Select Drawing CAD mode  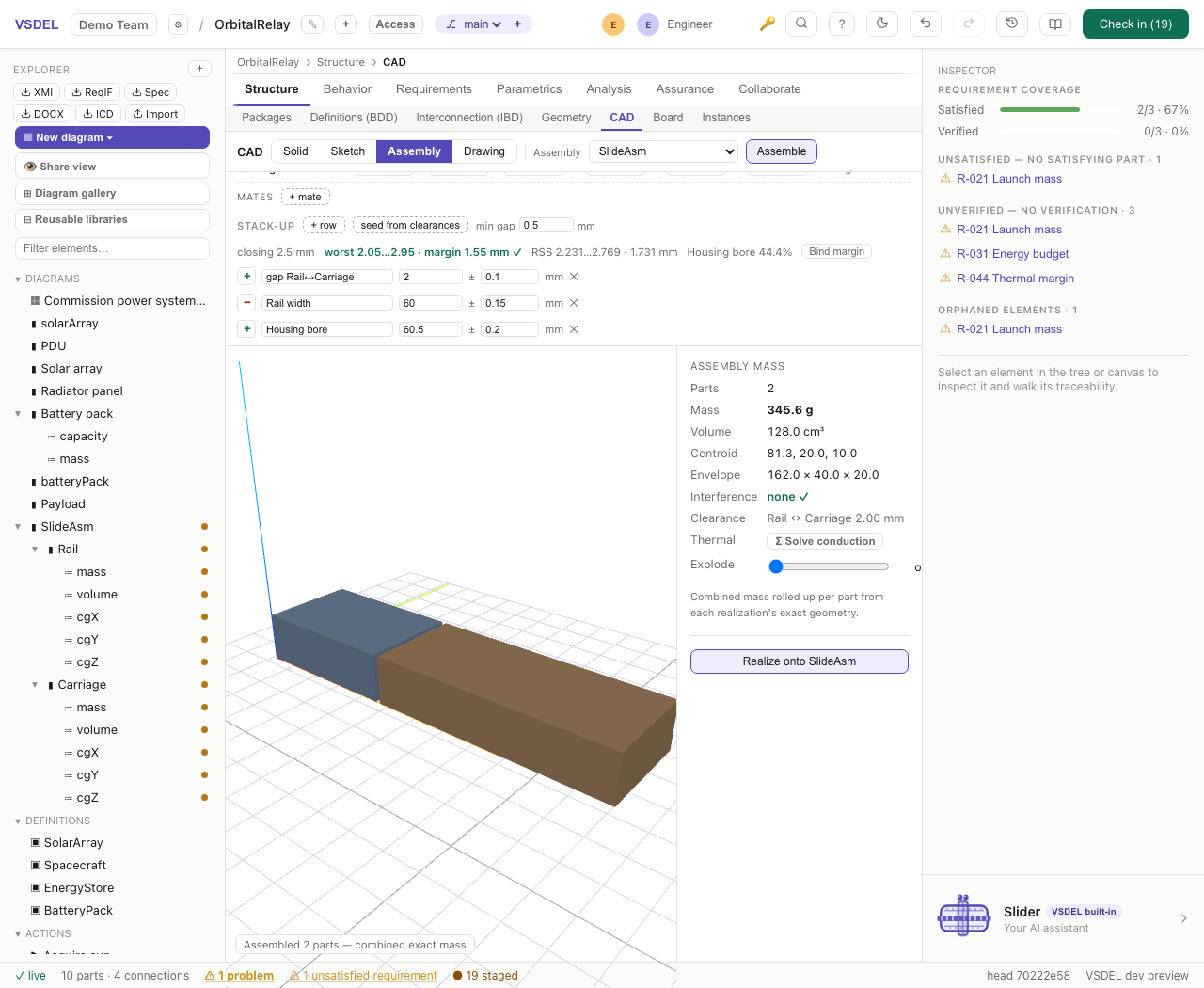(484, 151)
